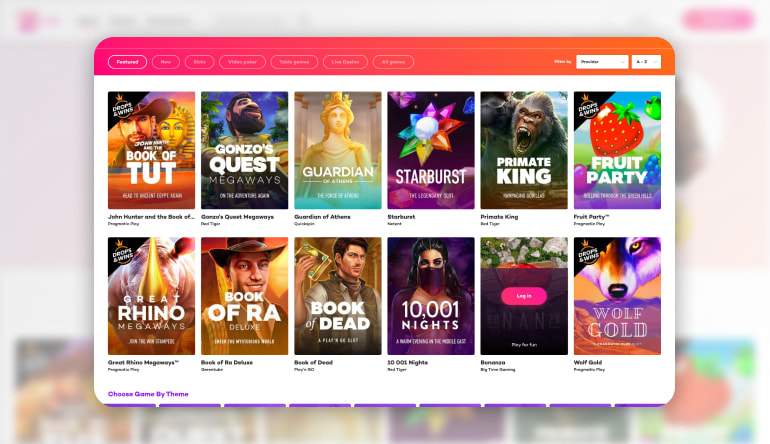This screenshot has height=444, width=770.
Task: Click the 'Wolf Gold' title text
Action: click(588, 362)
